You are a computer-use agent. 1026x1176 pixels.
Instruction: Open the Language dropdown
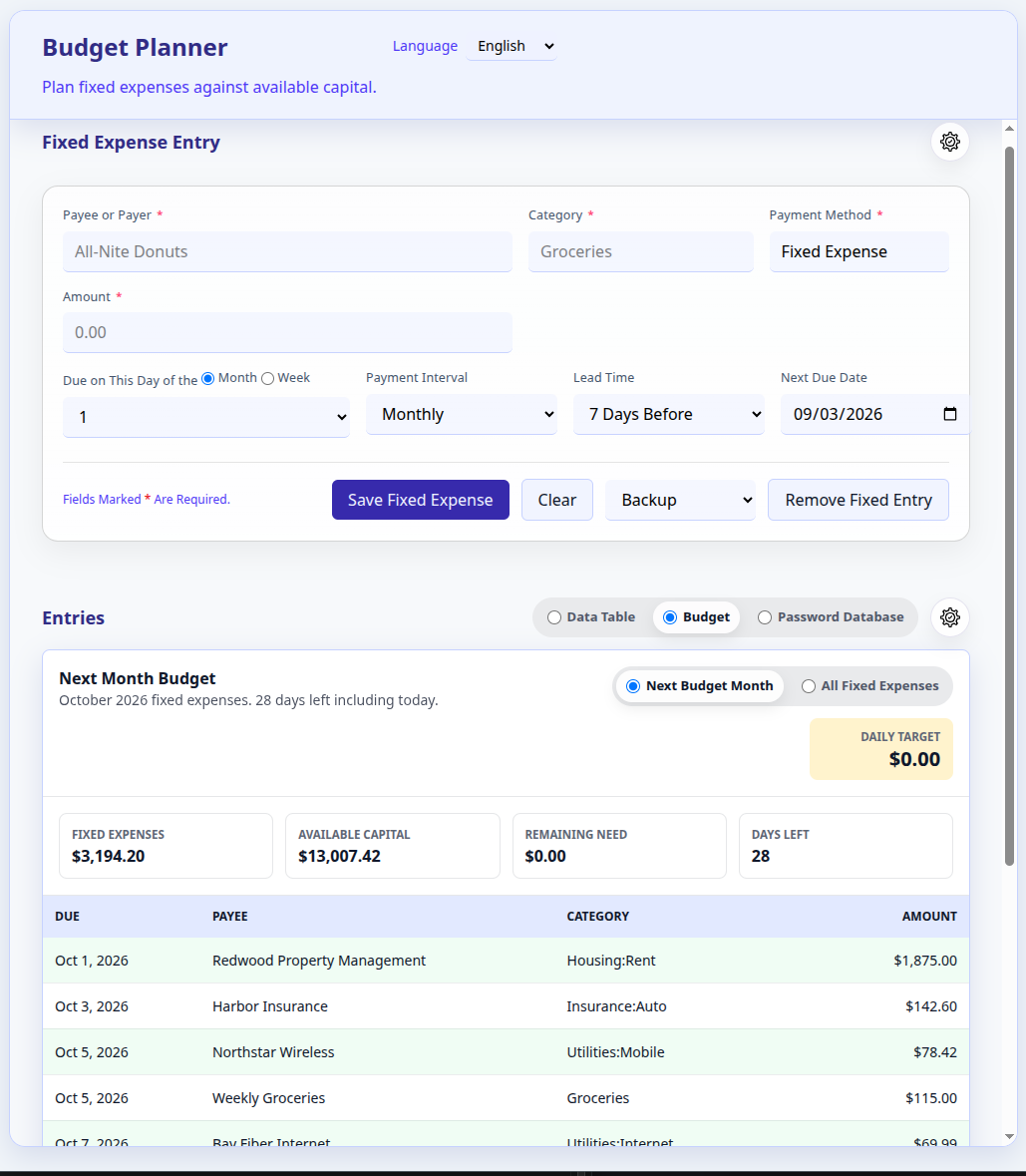click(x=512, y=47)
